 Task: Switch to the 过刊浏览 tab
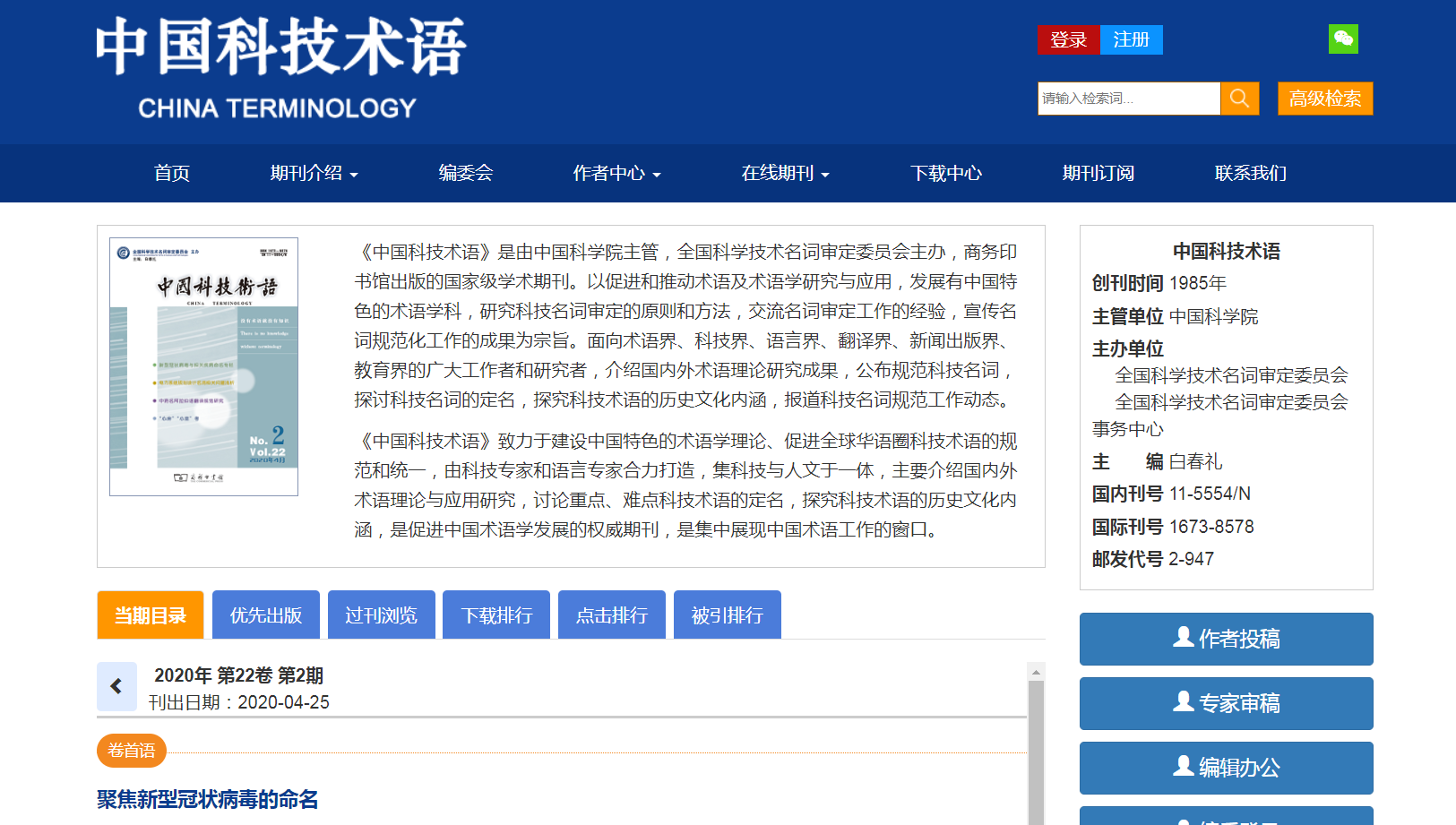coord(381,615)
